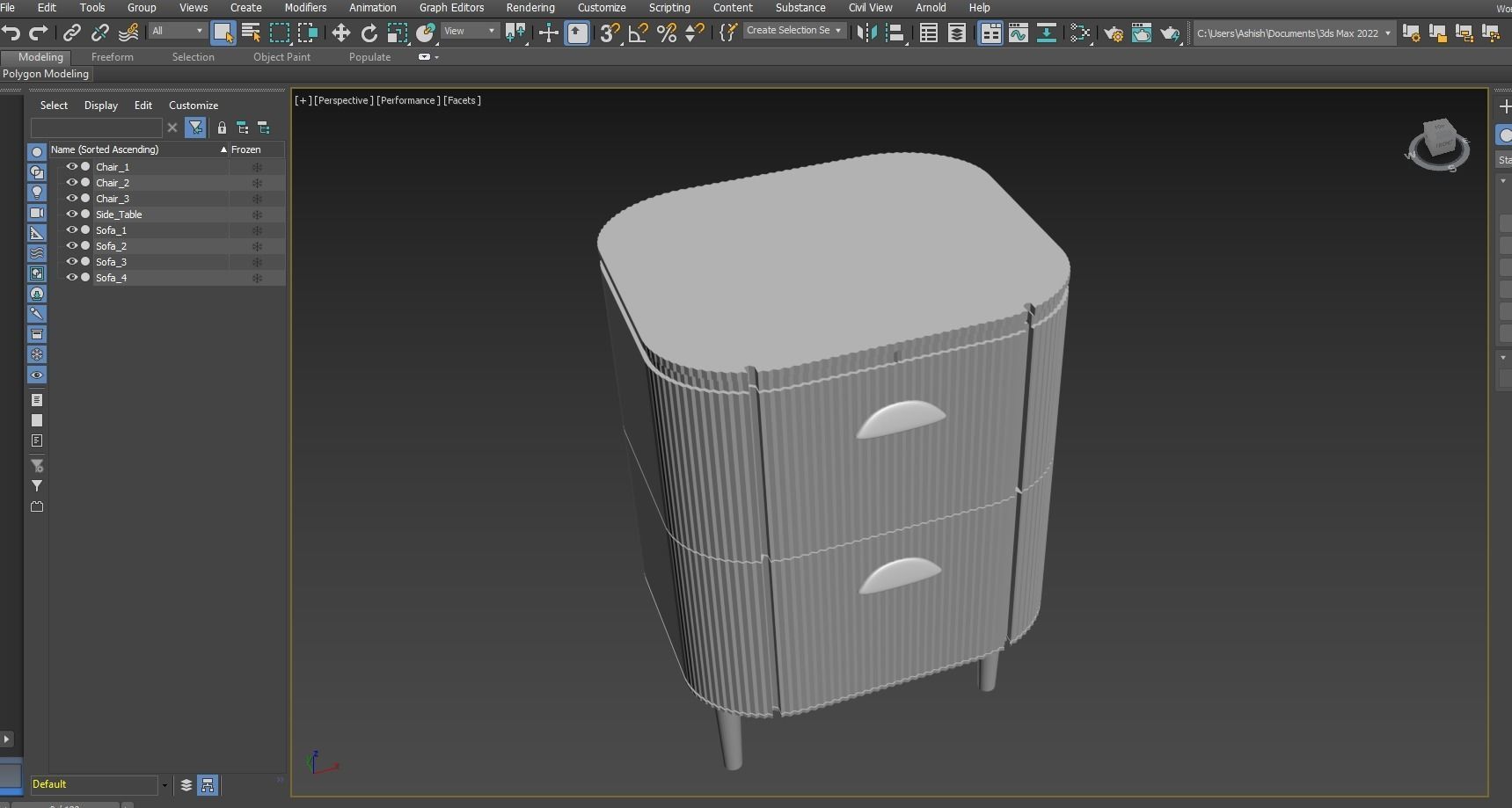Click the Undo arrow in main toolbar
The height and width of the screenshot is (808, 1512).
(x=11, y=33)
